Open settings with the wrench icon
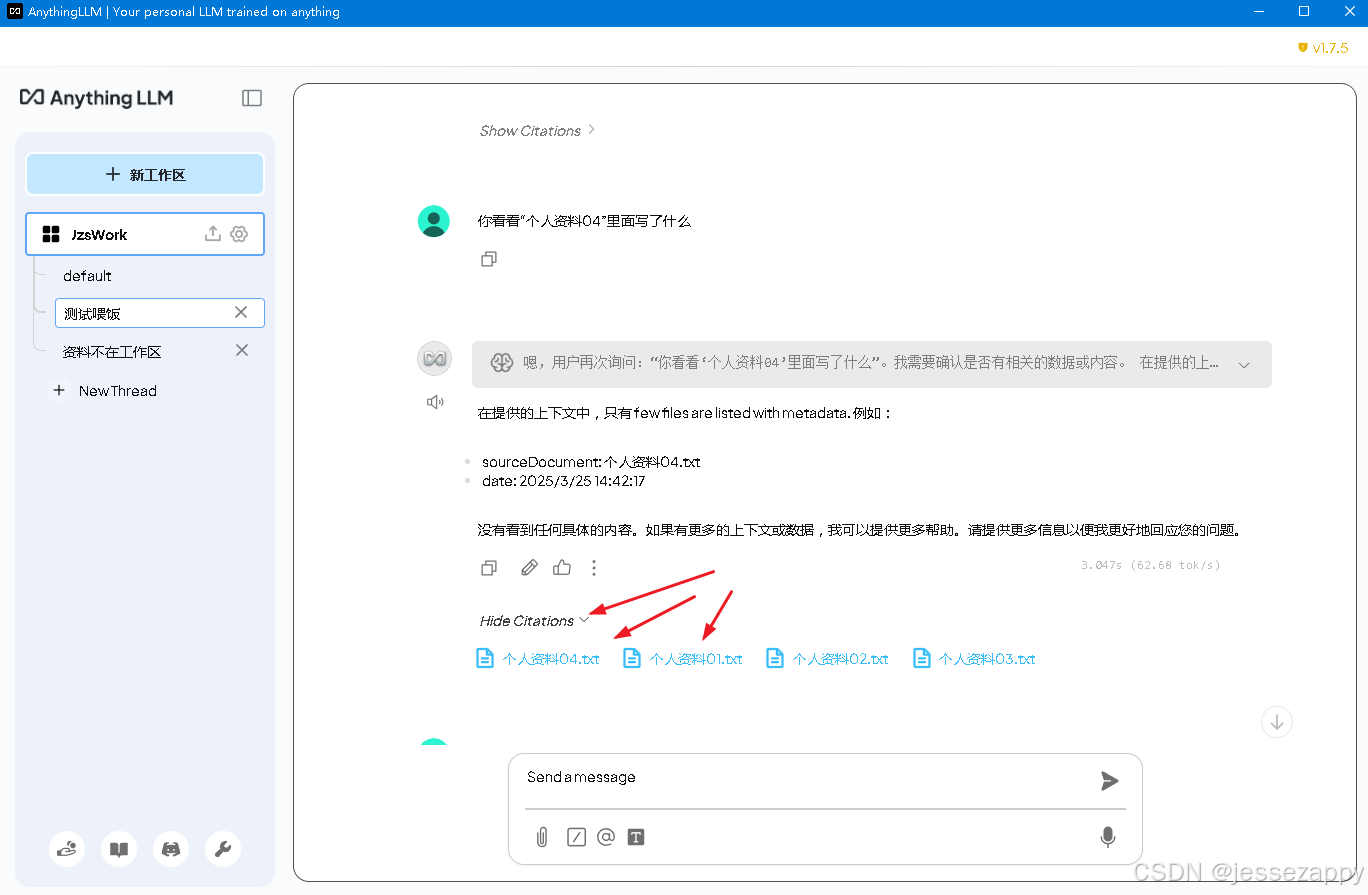Image resolution: width=1368 pixels, height=895 pixels. pyautogui.click(x=223, y=849)
